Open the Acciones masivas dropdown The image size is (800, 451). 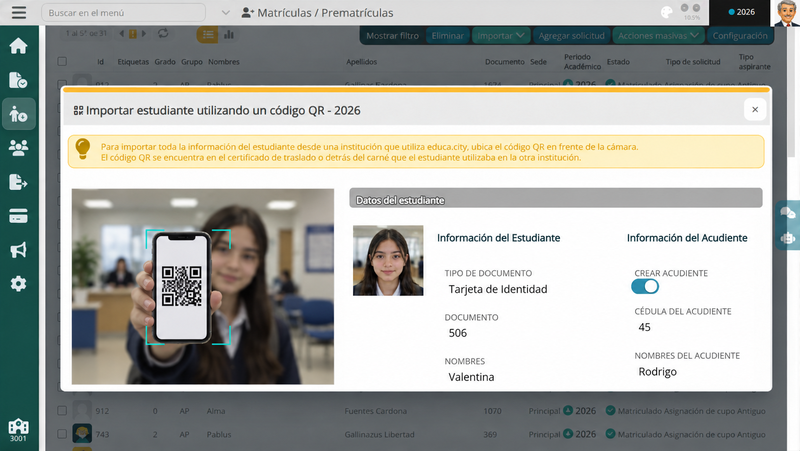tap(658, 36)
